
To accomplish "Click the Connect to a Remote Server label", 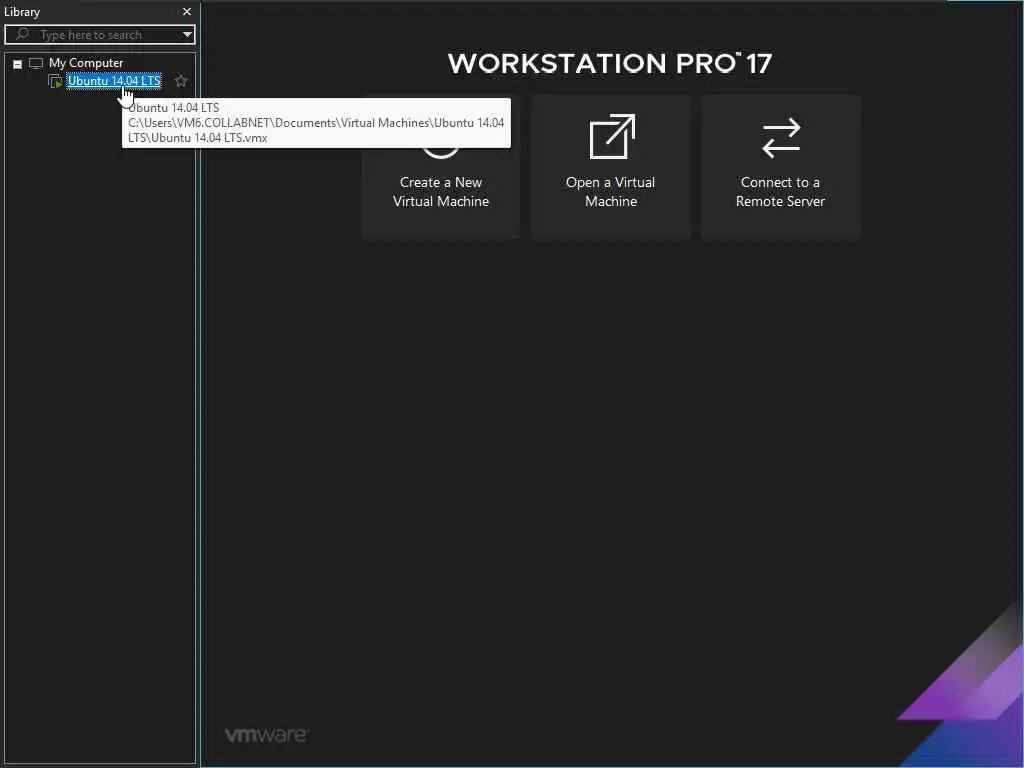I will (780, 192).
